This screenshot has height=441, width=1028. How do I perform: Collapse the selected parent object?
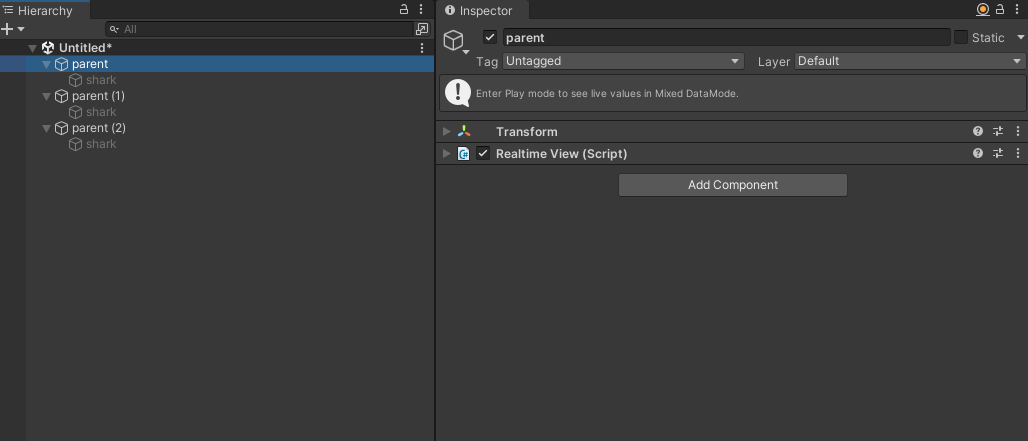click(x=46, y=64)
